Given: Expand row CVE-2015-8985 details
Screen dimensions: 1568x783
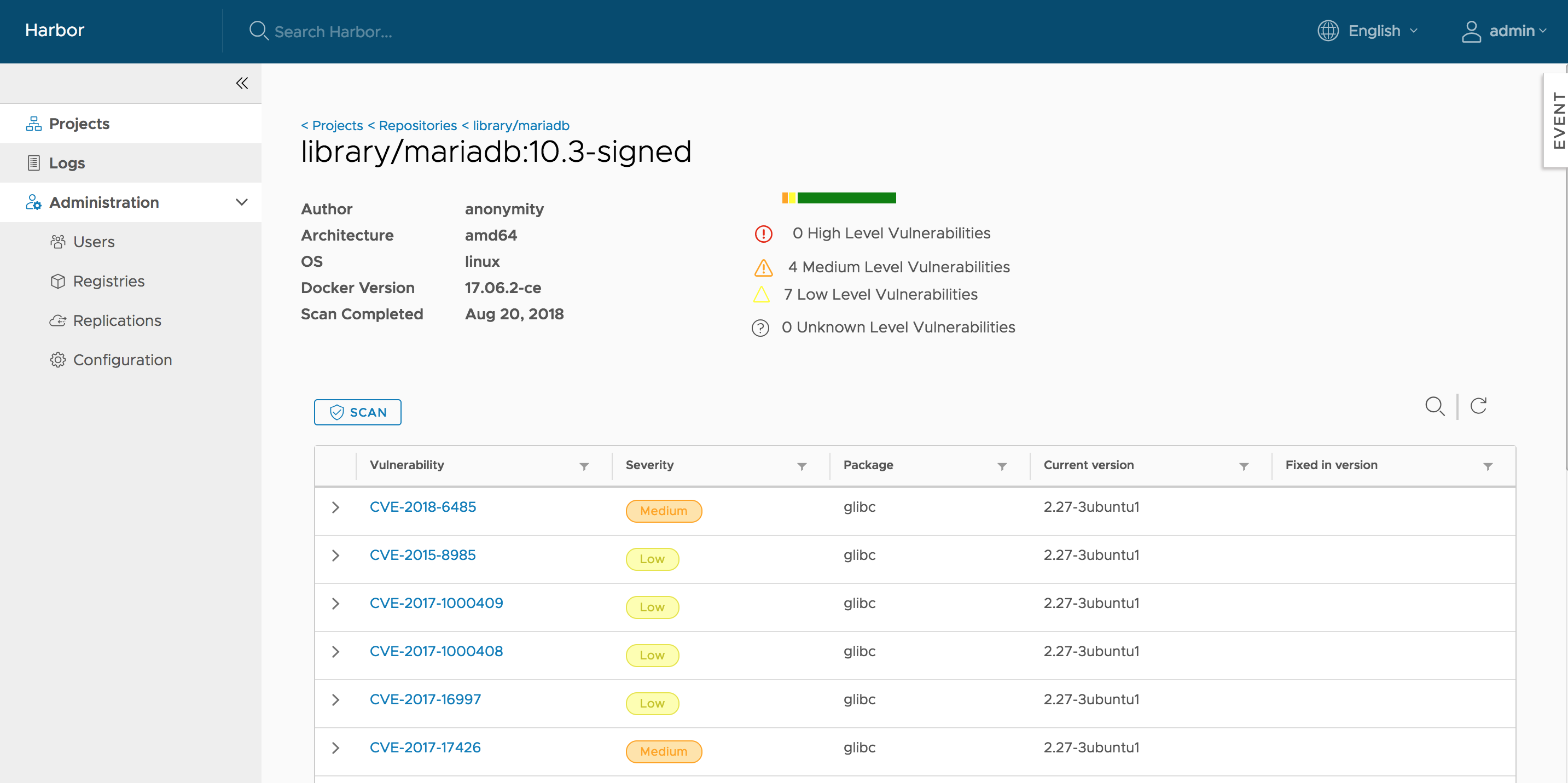Looking at the screenshot, I should click(335, 556).
